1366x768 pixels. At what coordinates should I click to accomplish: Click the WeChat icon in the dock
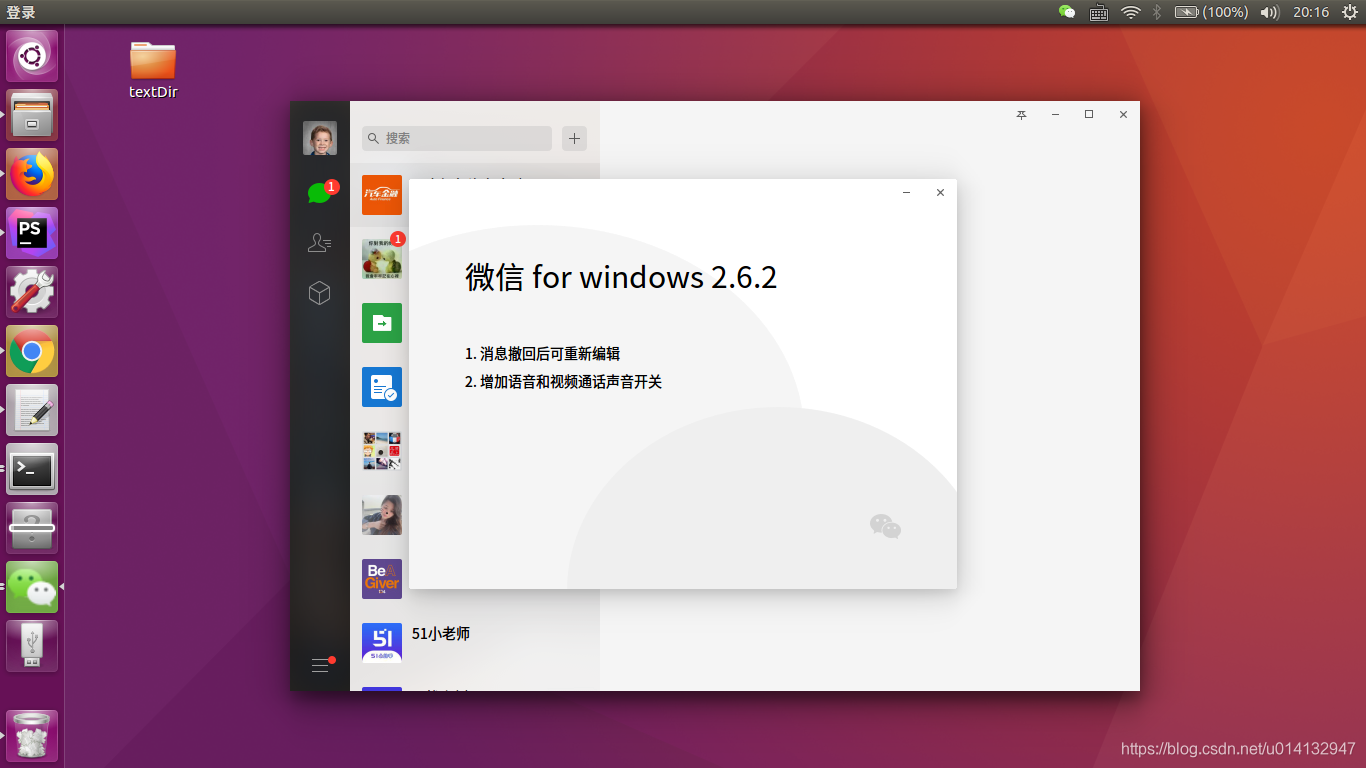click(32, 587)
